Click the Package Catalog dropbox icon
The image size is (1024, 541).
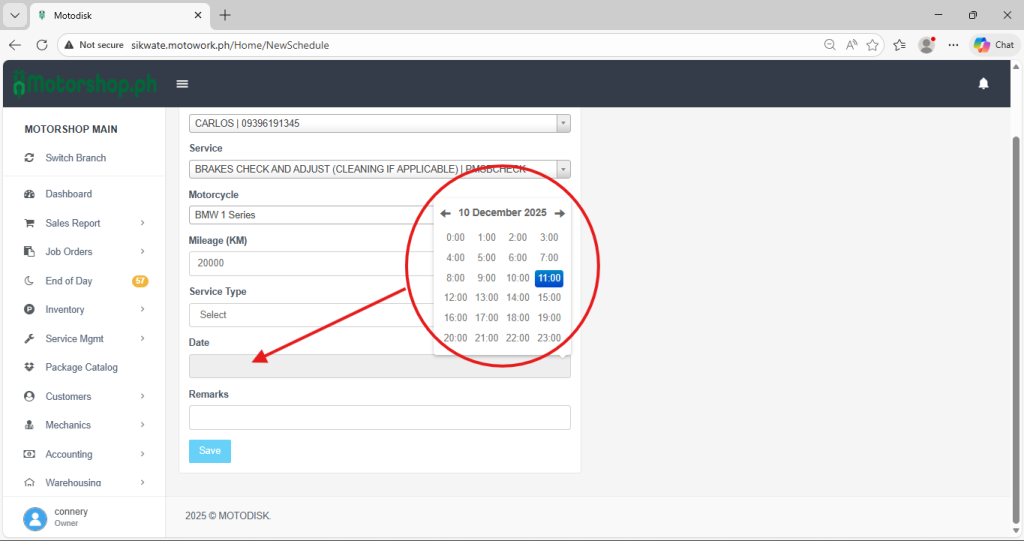29,368
